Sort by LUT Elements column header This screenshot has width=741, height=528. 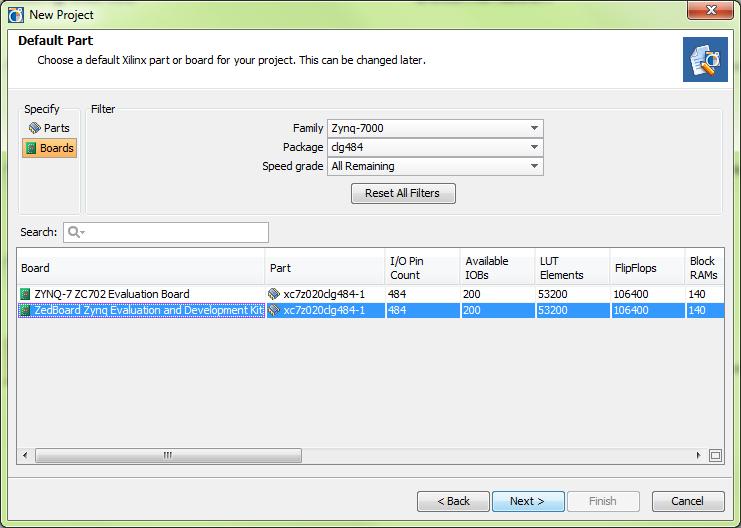572,268
